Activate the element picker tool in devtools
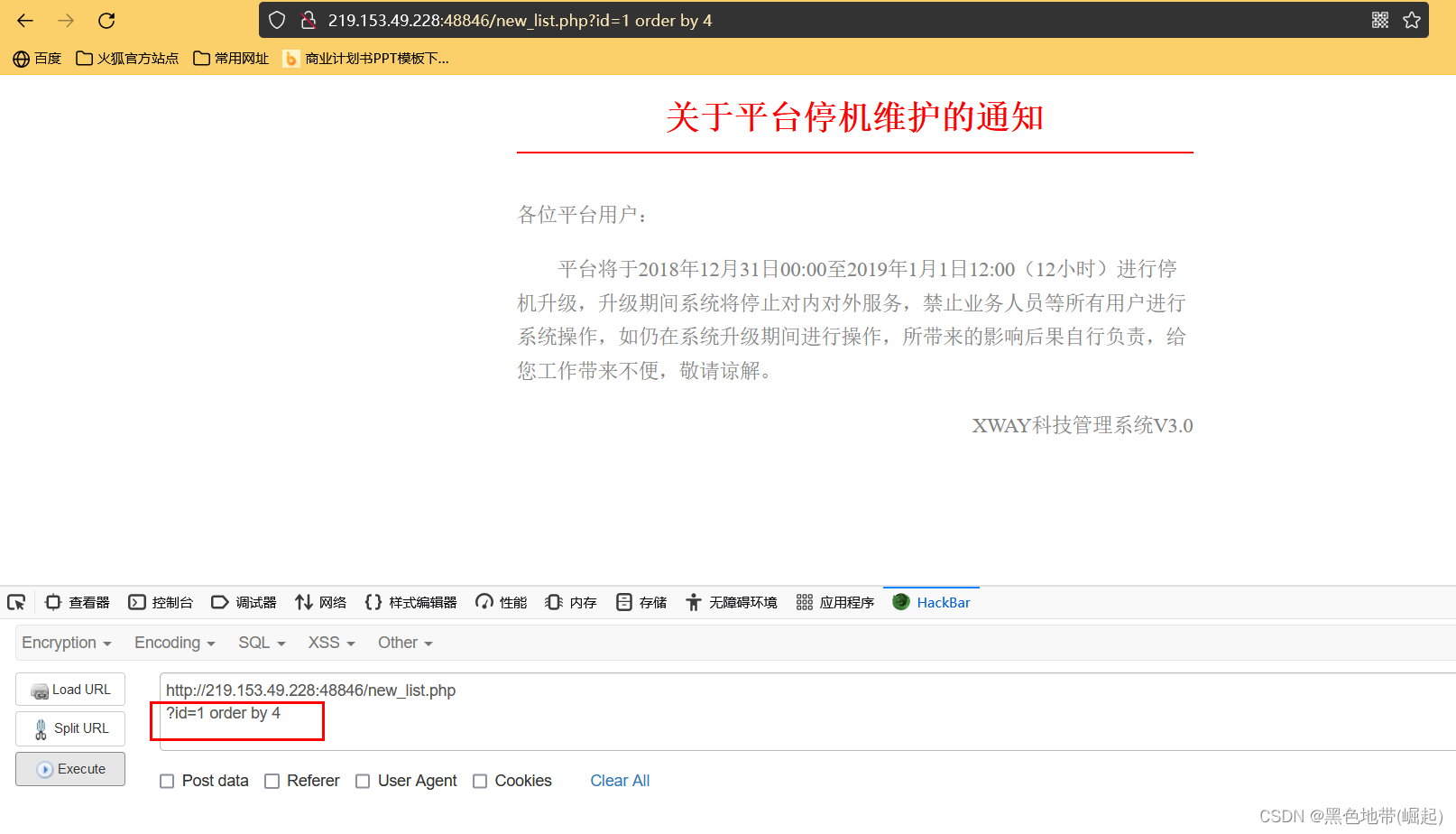The height and width of the screenshot is (834, 1456). tap(16, 602)
